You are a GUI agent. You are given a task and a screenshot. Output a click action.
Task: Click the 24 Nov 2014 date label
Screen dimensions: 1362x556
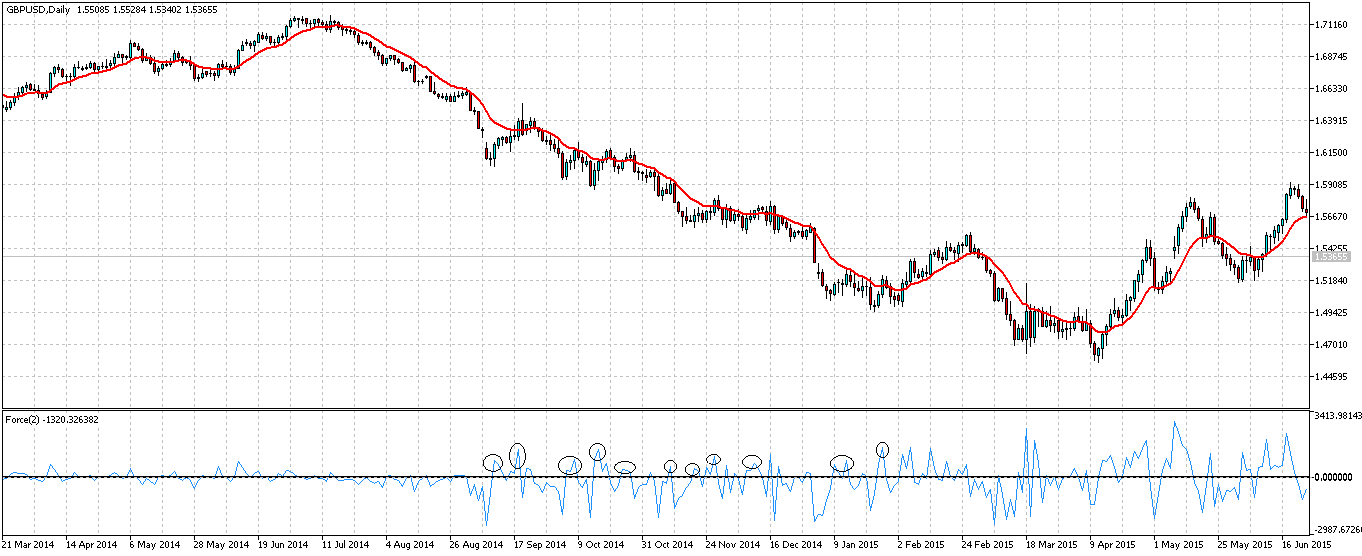pos(731,545)
